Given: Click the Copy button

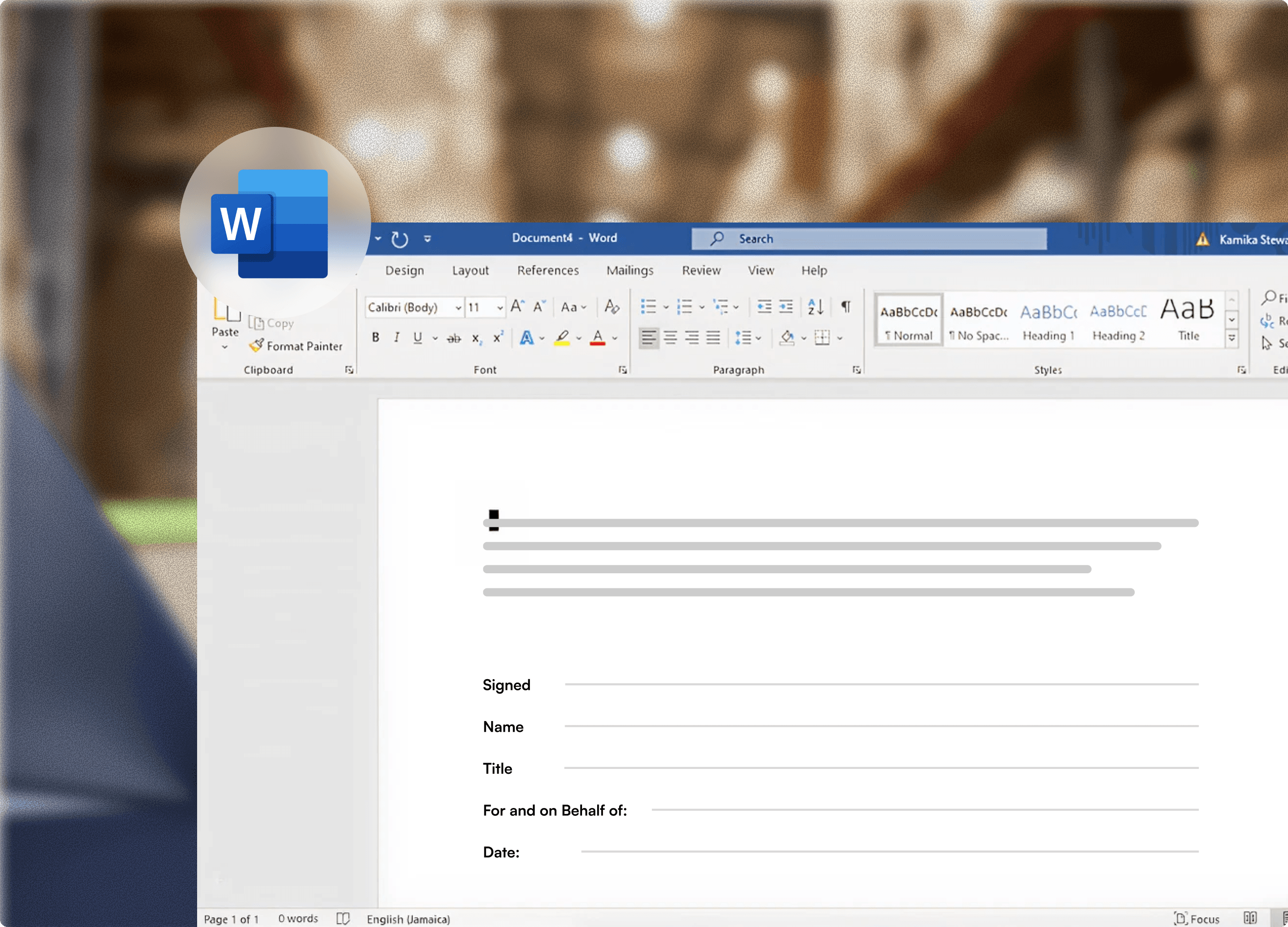Looking at the screenshot, I should click(271, 323).
